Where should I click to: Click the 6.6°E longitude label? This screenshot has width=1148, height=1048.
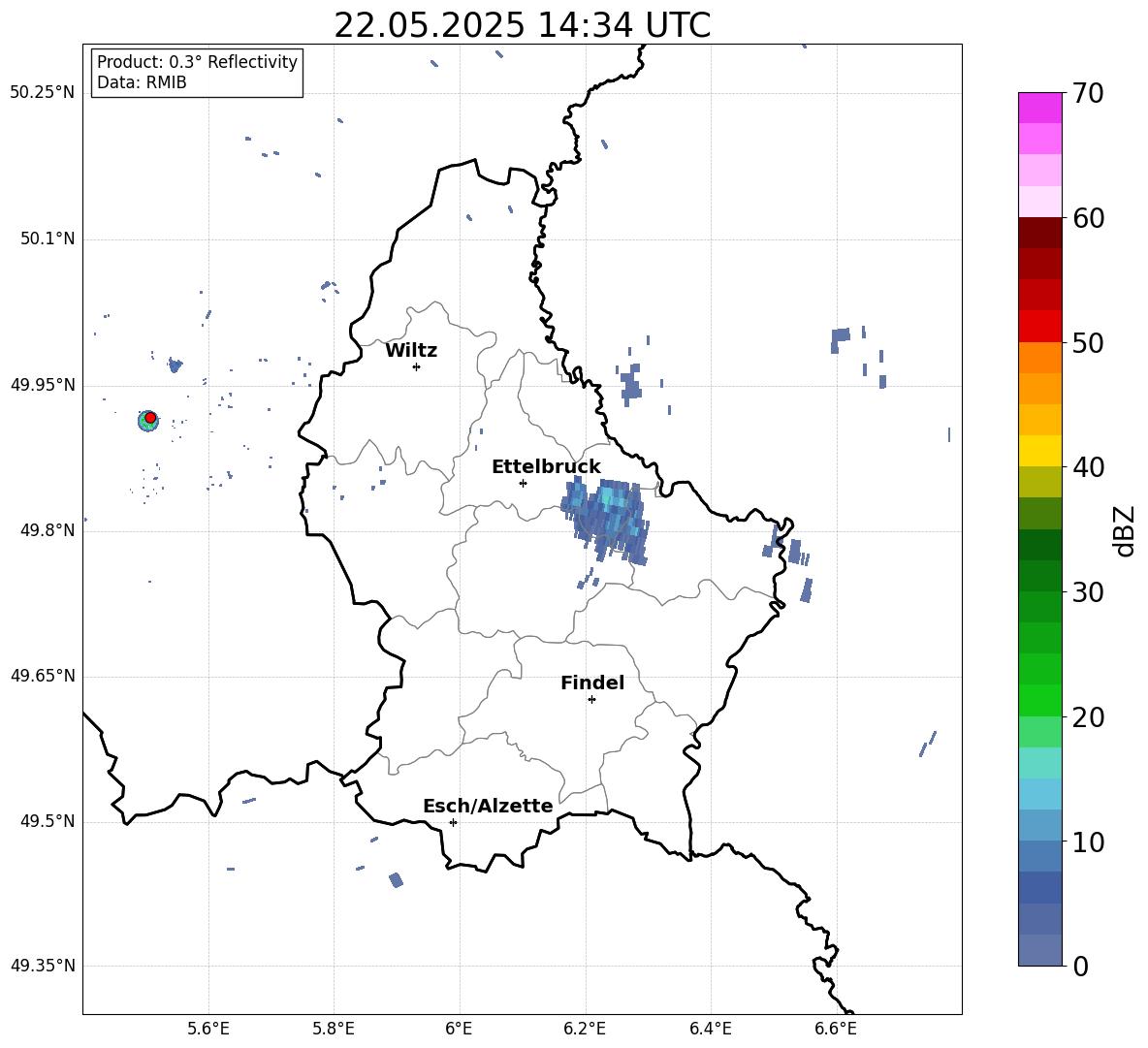(x=836, y=1029)
